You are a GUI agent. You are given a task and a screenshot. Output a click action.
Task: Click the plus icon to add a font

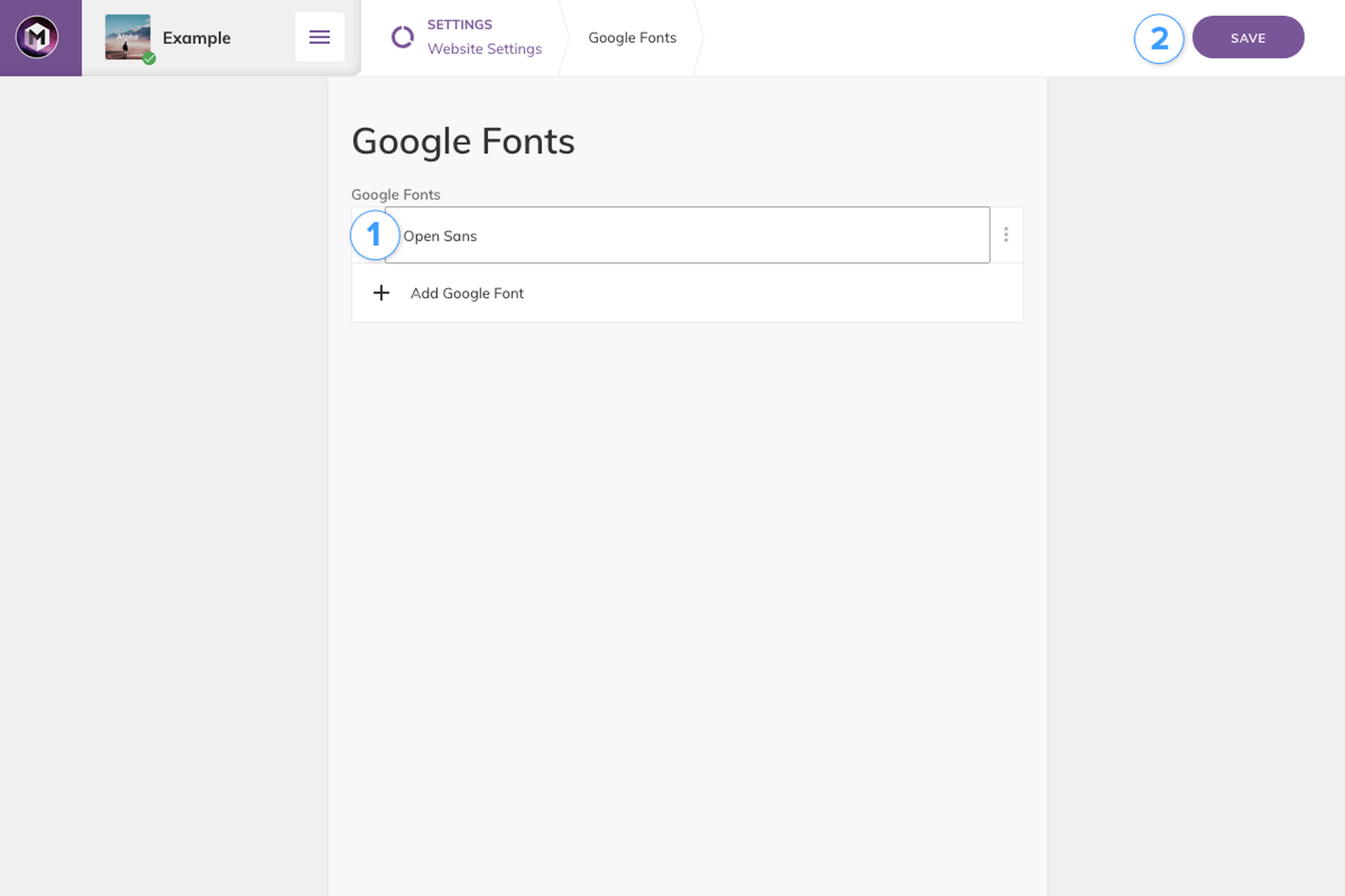(381, 293)
